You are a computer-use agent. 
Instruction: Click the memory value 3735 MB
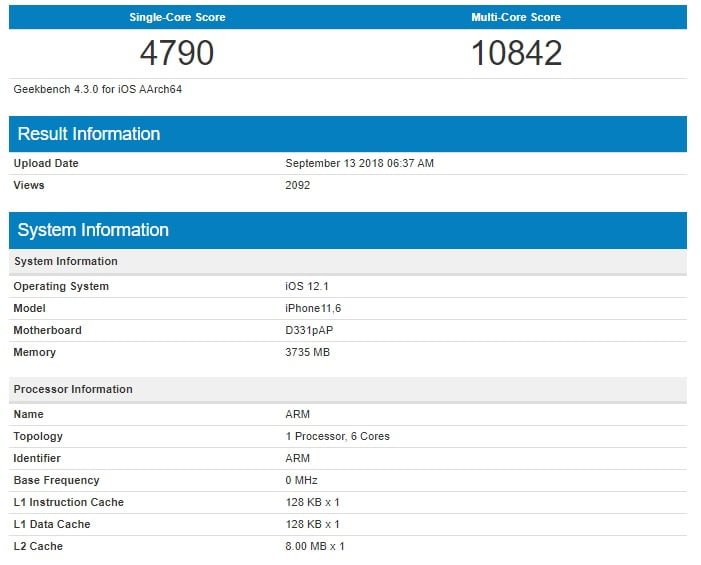[x=308, y=352]
